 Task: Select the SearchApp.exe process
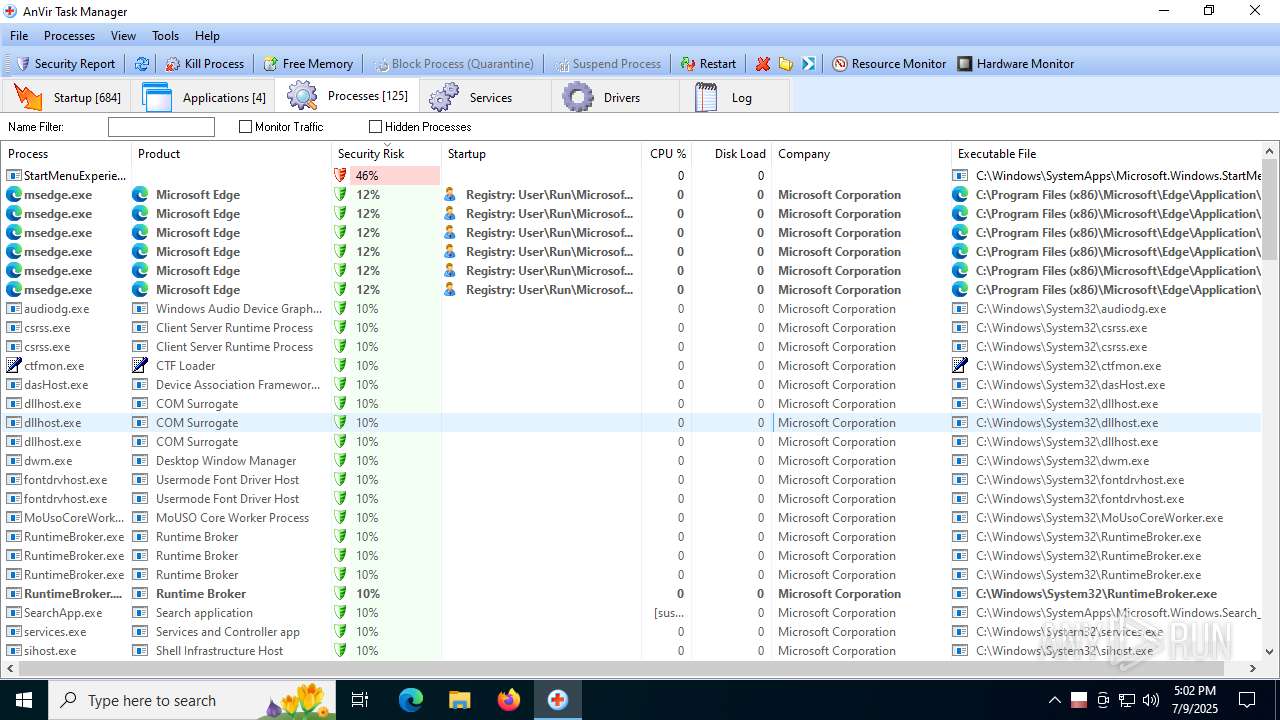click(x=63, y=613)
